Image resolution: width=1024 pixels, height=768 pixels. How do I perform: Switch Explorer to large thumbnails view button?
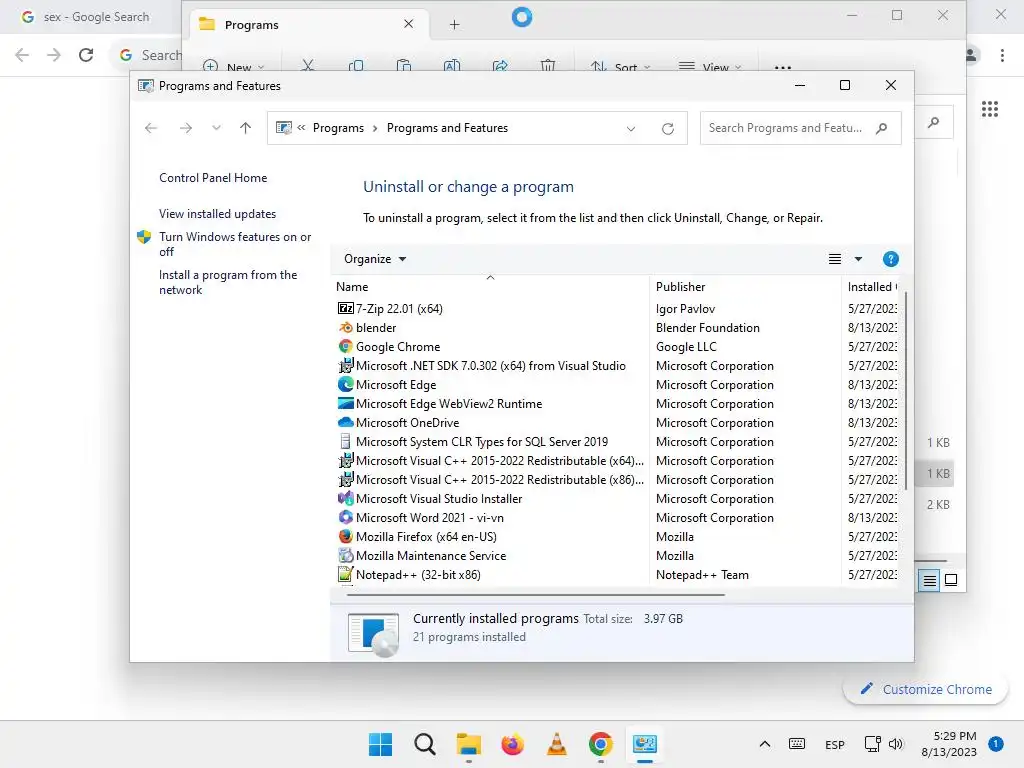[951, 580]
